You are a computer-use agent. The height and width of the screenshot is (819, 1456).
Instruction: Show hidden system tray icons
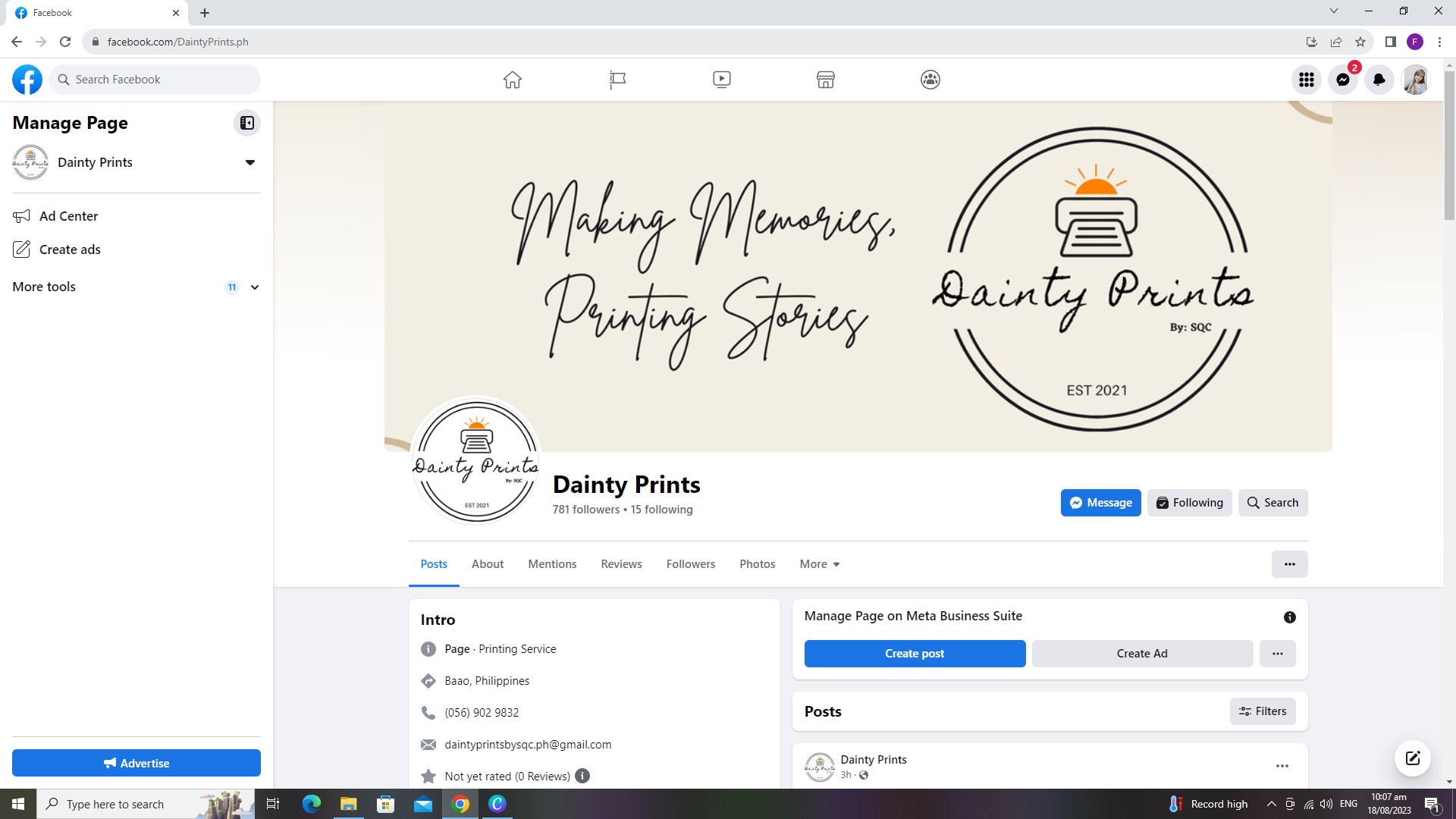[1271, 804]
